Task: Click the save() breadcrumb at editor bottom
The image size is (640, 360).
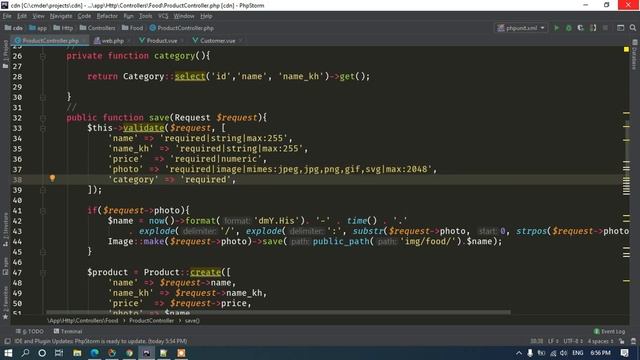Action: point(192,321)
